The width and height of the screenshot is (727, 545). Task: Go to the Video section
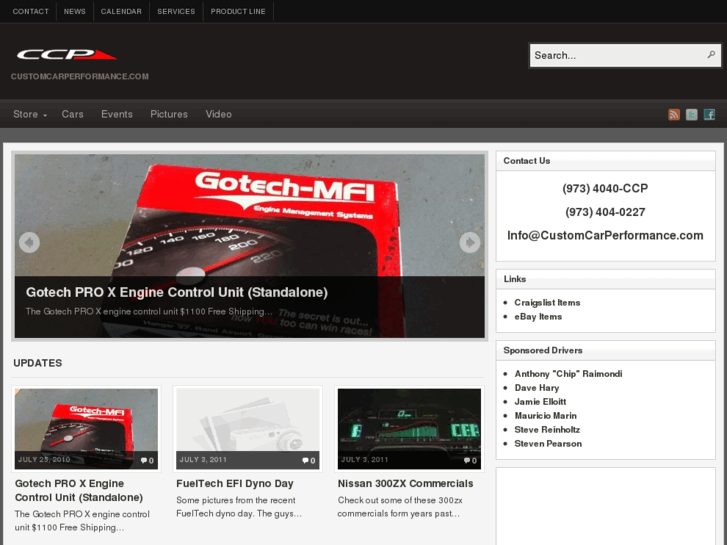pos(218,114)
